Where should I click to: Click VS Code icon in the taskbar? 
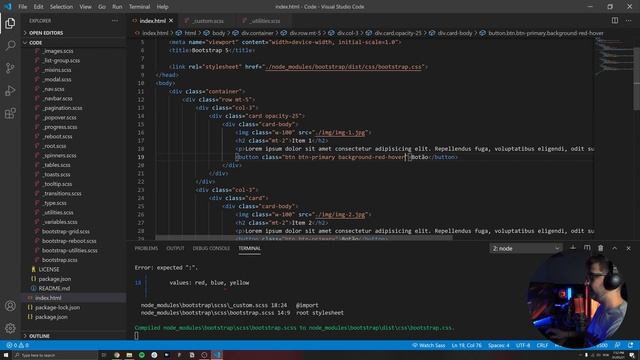217,355
